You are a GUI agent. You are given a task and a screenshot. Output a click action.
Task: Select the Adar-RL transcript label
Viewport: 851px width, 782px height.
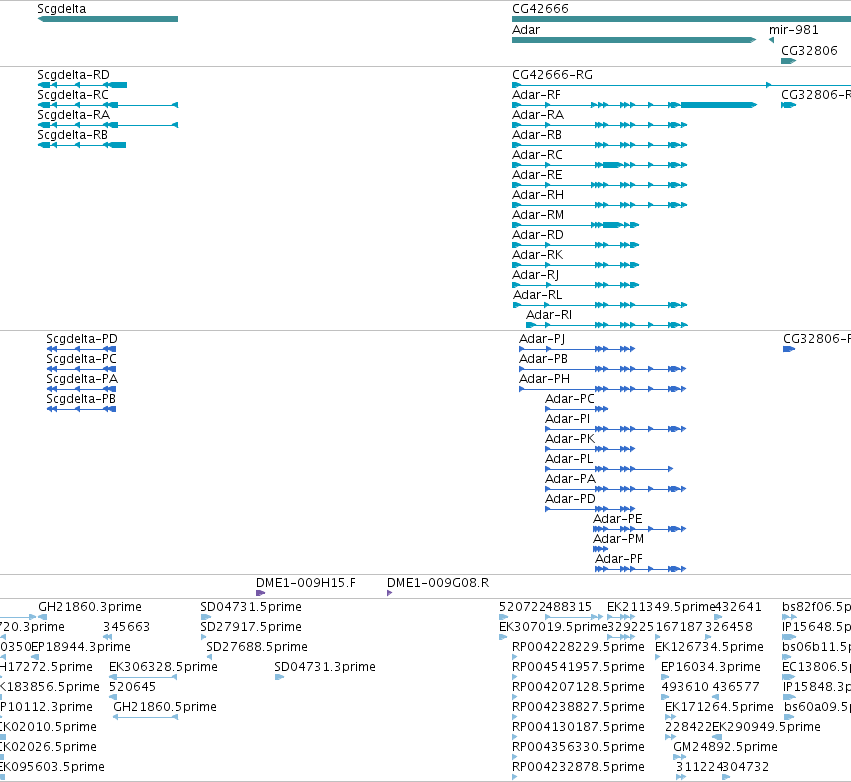(537, 295)
